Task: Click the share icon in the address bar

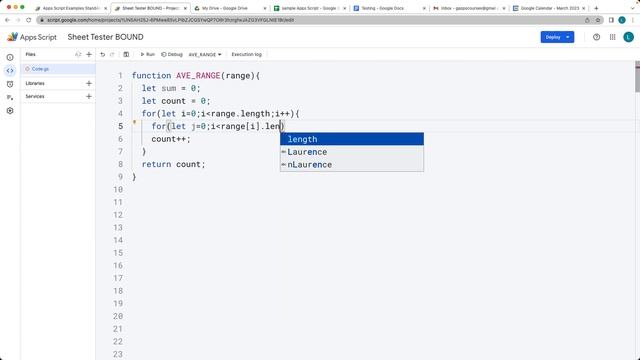Action: [x=587, y=20]
